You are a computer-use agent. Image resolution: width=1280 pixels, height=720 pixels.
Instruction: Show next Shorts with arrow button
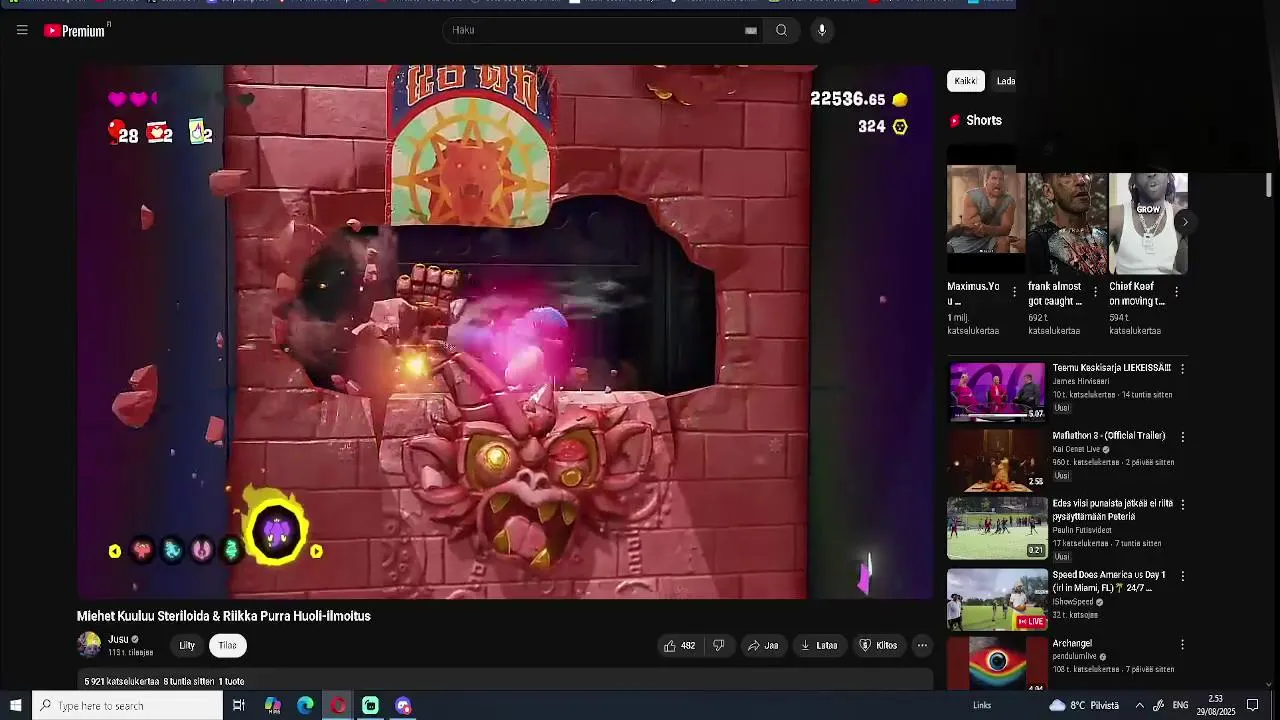coord(1184,222)
